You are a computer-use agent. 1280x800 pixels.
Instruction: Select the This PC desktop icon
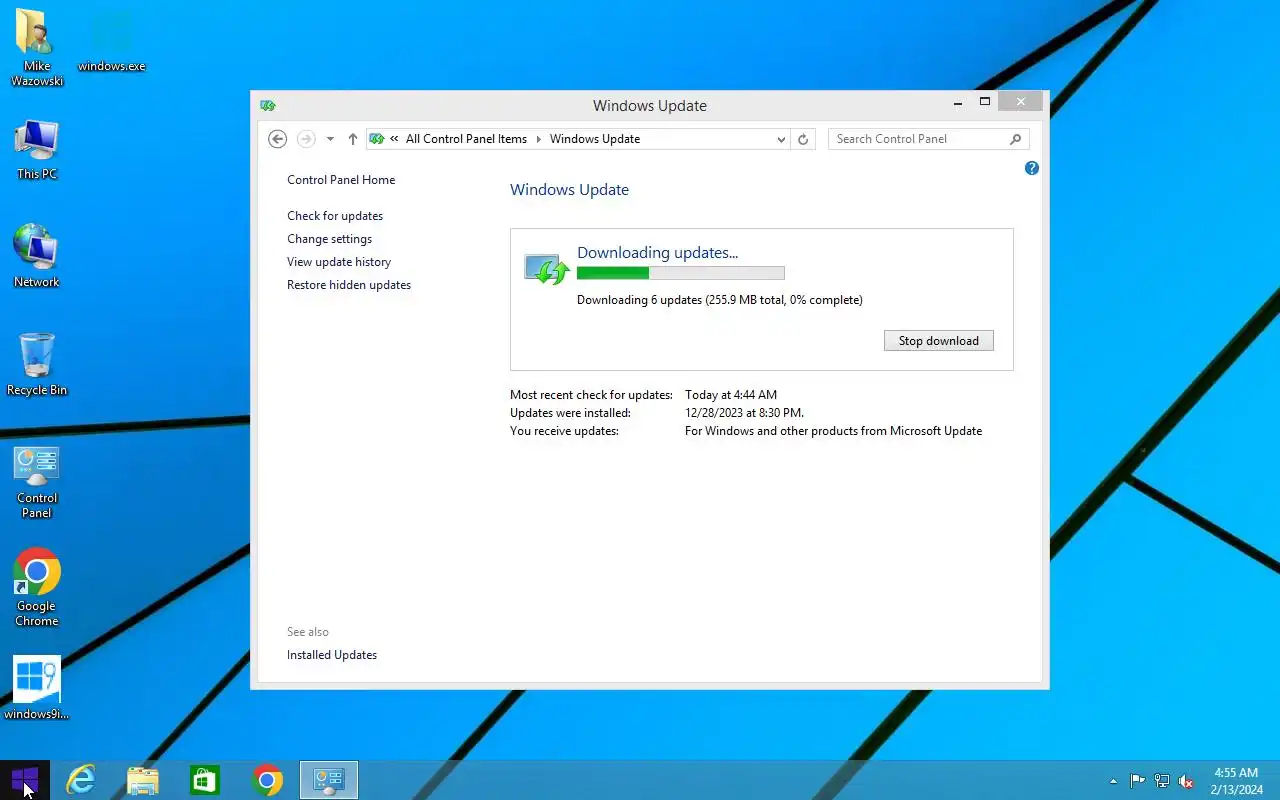coord(37,150)
